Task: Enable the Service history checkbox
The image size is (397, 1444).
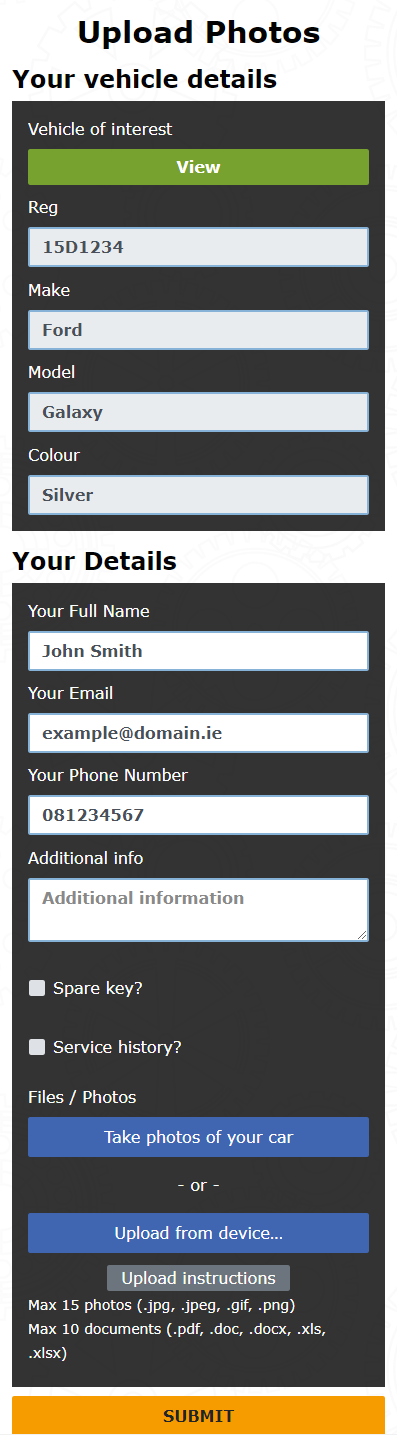Action: (37, 1047)
